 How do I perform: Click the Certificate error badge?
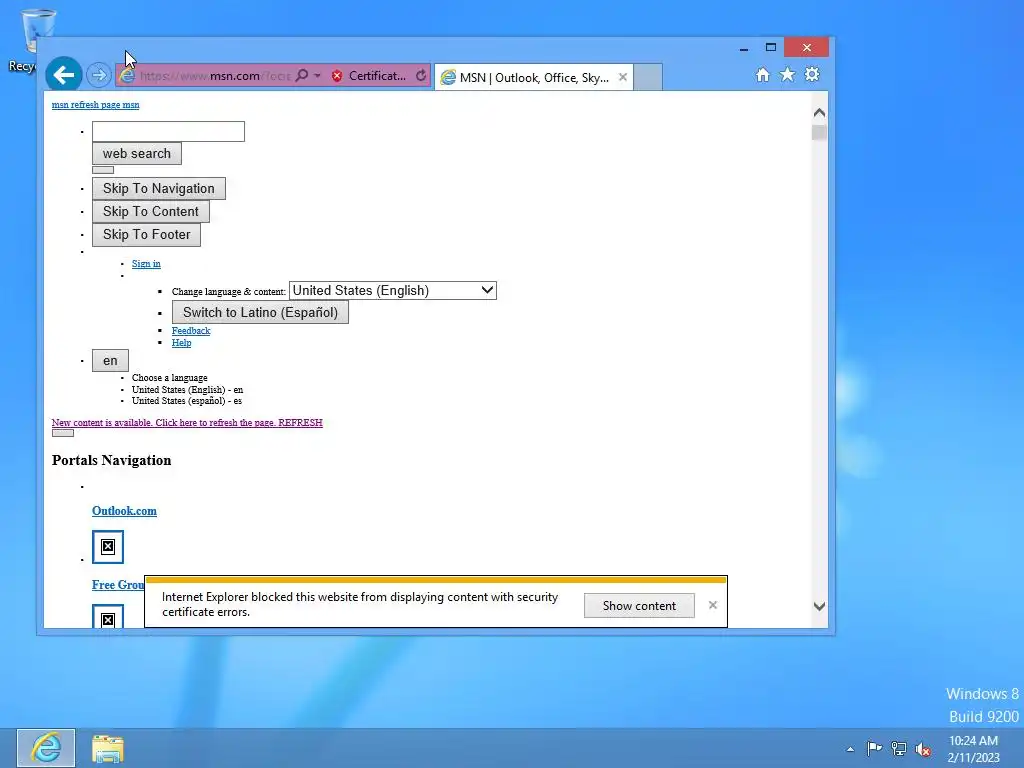[369, 76]
